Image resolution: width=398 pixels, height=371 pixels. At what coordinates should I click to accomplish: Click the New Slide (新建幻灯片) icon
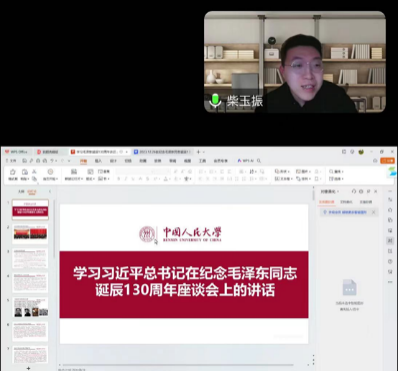[74, 175]
